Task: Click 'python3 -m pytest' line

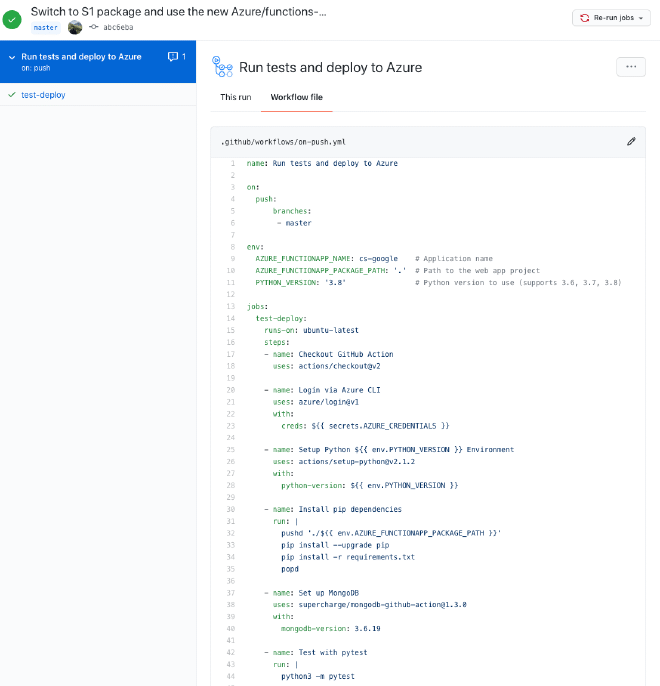Action: (318, 676)
